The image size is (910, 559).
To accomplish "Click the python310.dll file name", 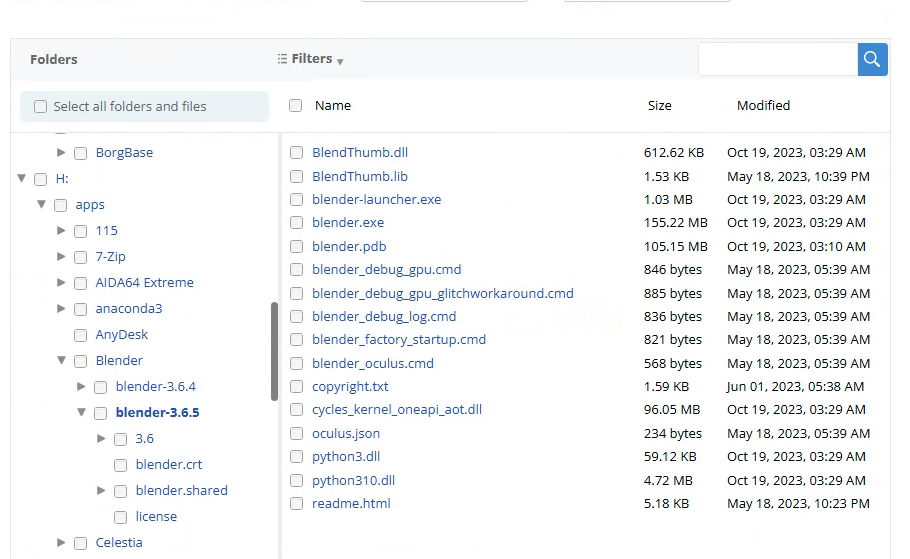I will (x=353, y=480).
